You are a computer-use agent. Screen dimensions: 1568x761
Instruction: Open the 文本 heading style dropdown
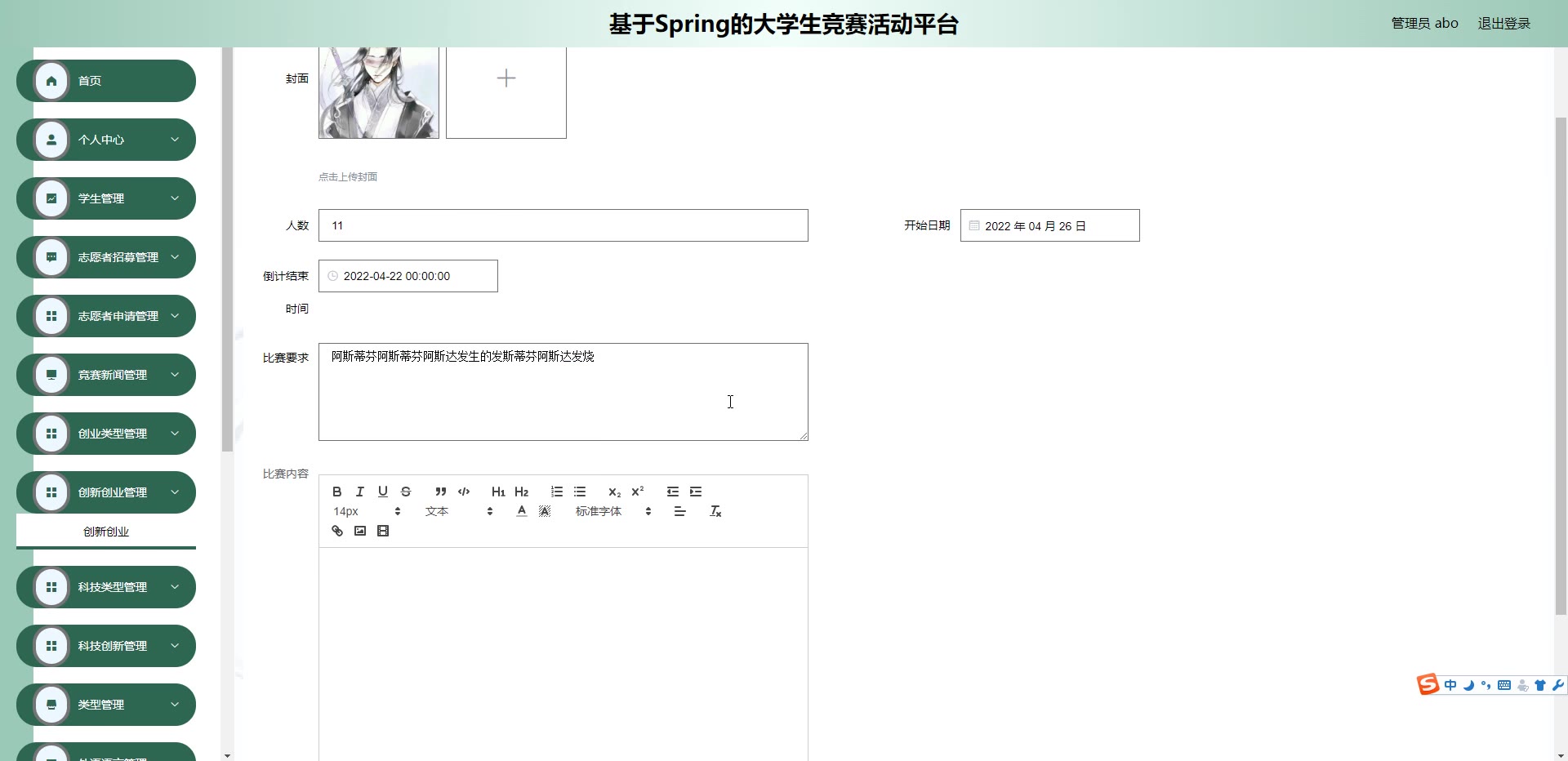click(x=459, y=511)
